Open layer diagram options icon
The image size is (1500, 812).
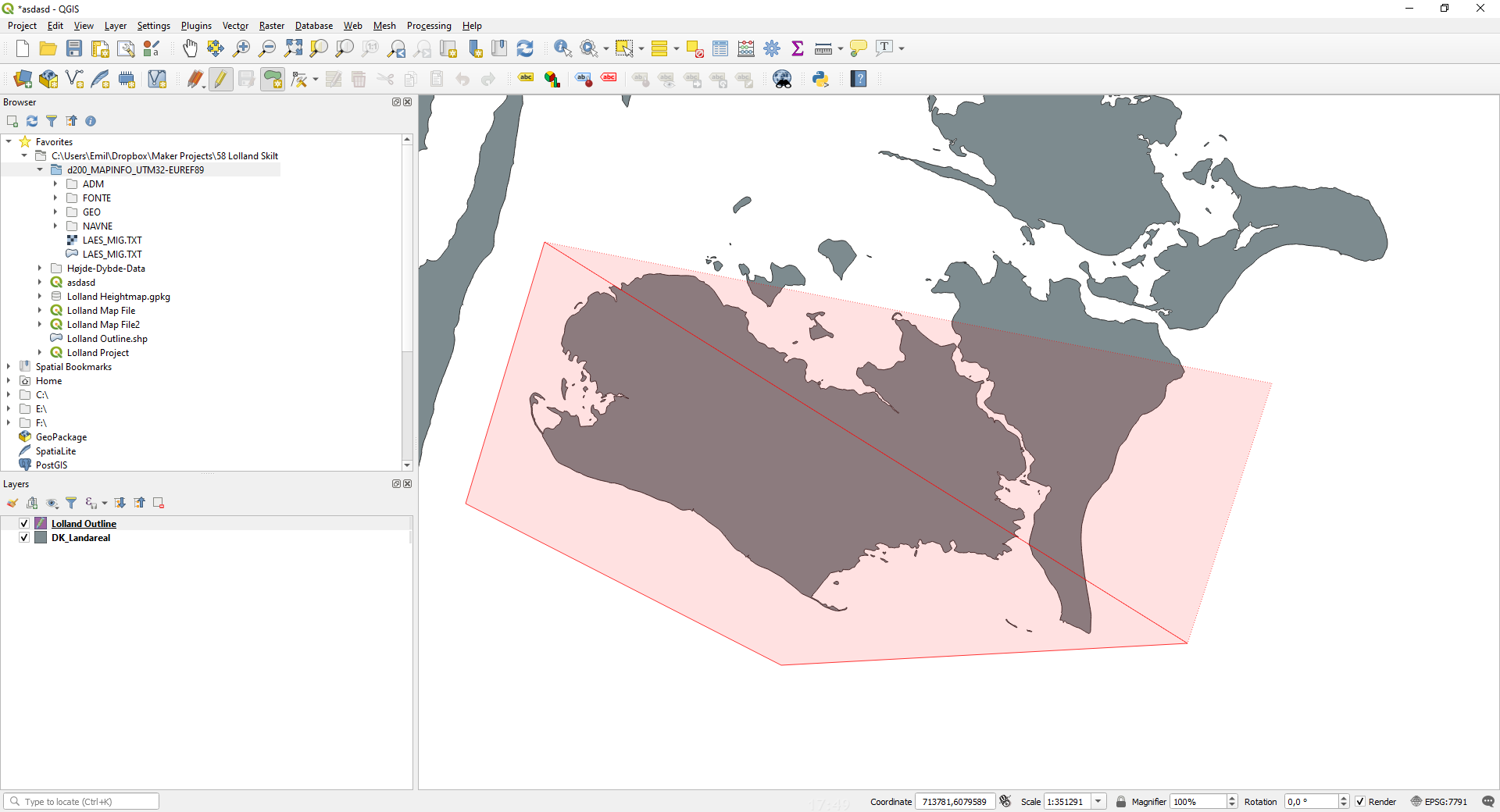552,79
